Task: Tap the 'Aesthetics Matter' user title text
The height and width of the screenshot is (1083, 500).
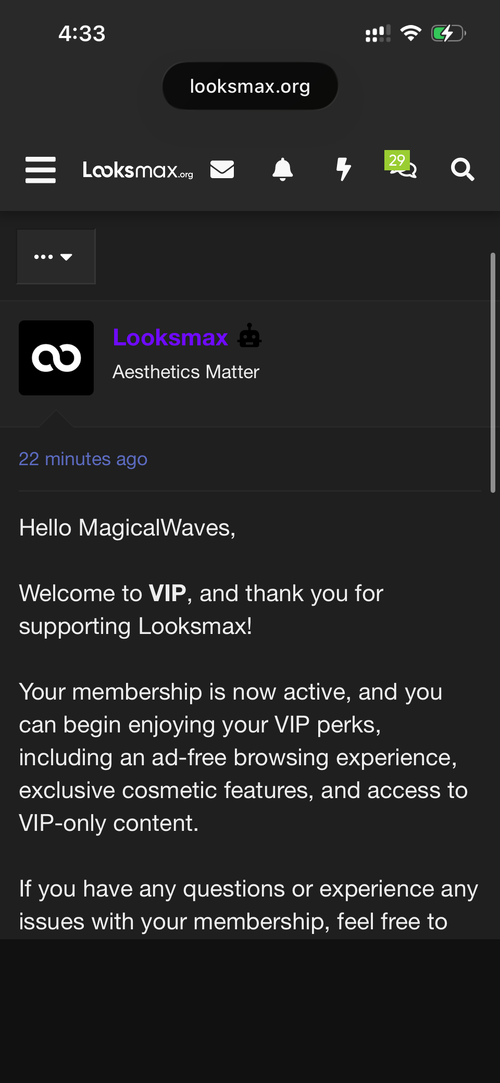Action: [186, 372]
